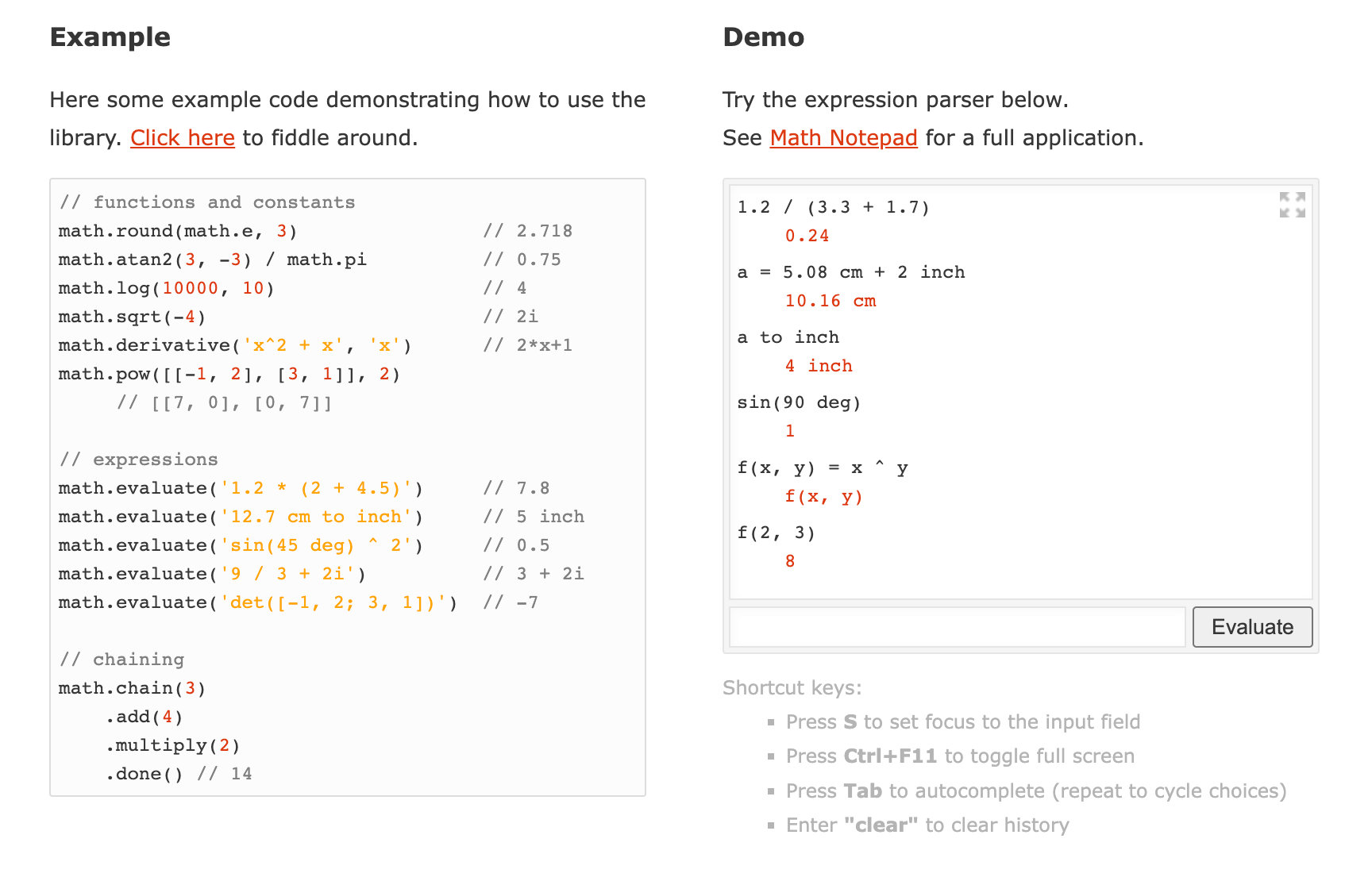The height and width of the screenshot is (881, 1372).
Task: Select the "sin(90 deg)" history entry
Action: (x=799, y=402)
